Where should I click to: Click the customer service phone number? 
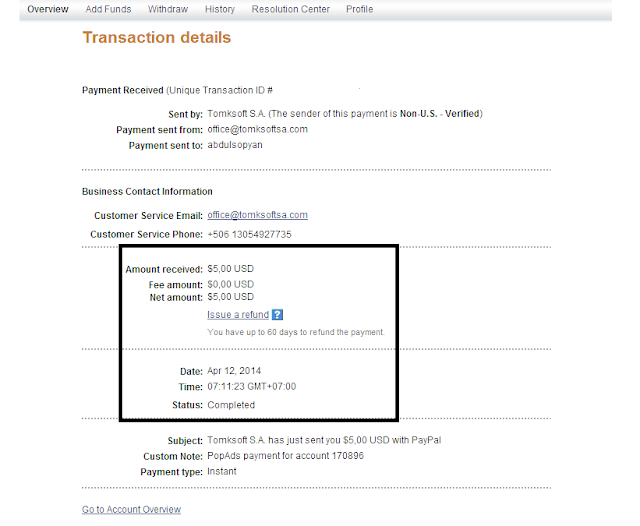click(249, 235)
